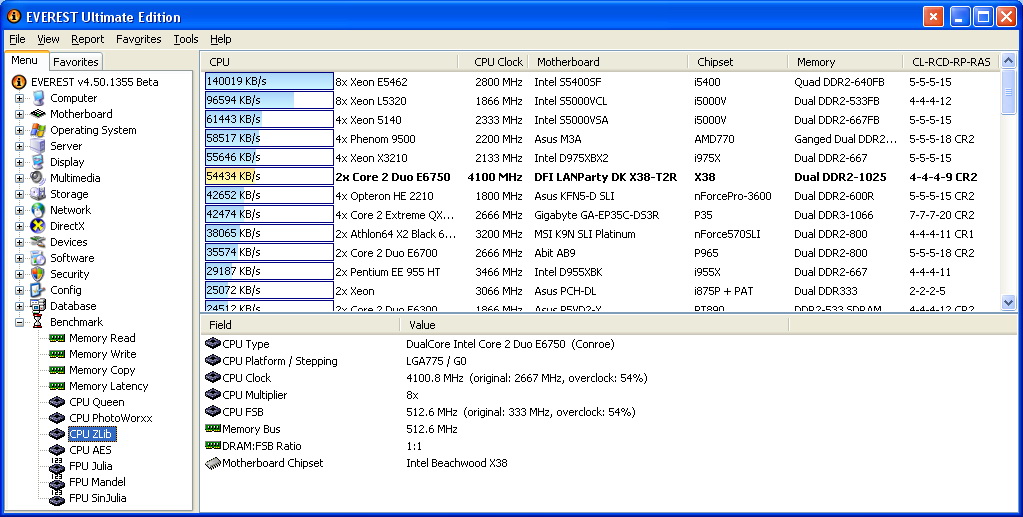Expand the Database tree node
The image size is (1023, 517).
pos(20,306)
